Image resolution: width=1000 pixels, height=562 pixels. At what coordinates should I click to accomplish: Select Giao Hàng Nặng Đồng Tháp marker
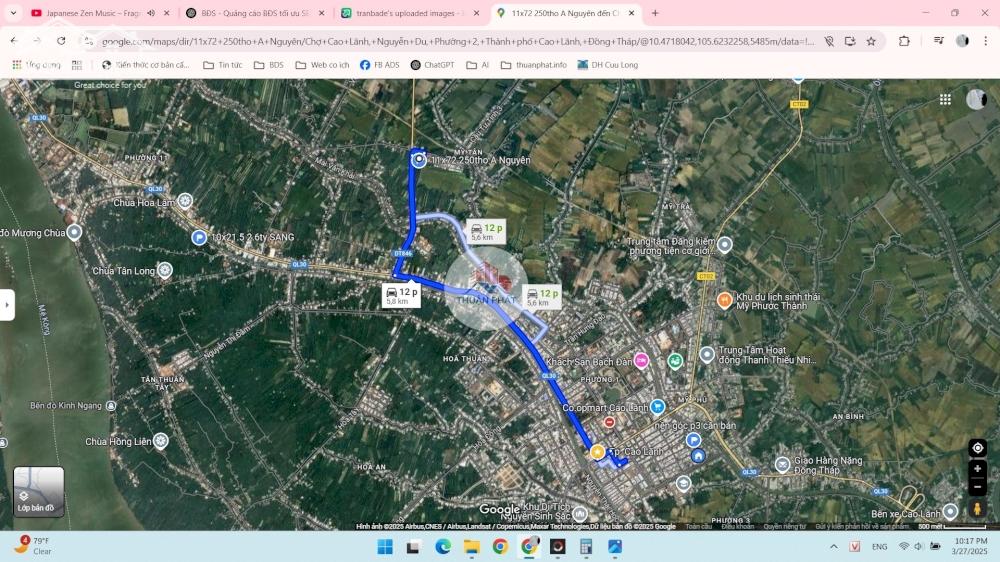pyautogui.click(x=783, y=464)
